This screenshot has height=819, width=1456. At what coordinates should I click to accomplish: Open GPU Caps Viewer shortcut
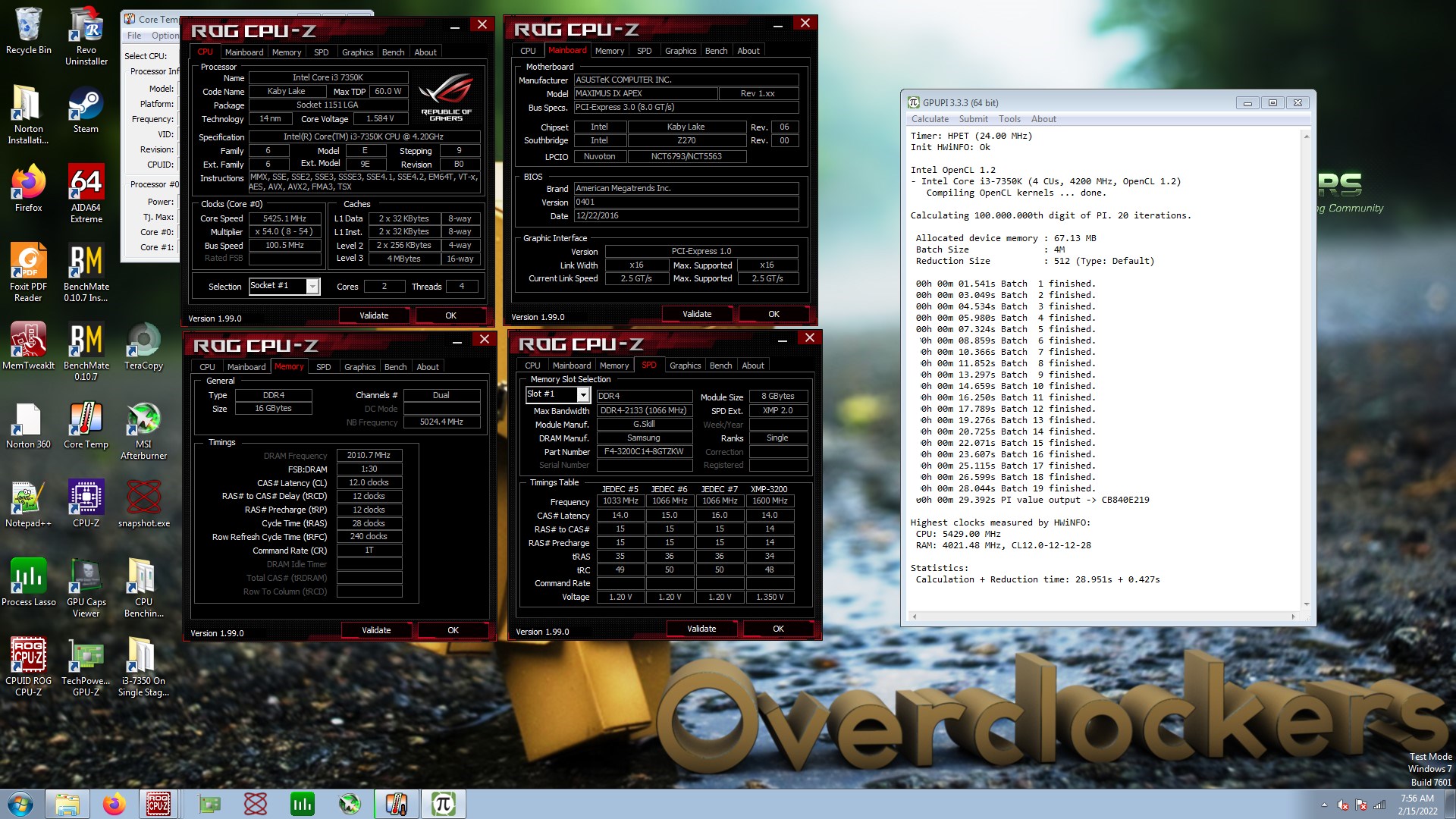click(x=86, y=588)
